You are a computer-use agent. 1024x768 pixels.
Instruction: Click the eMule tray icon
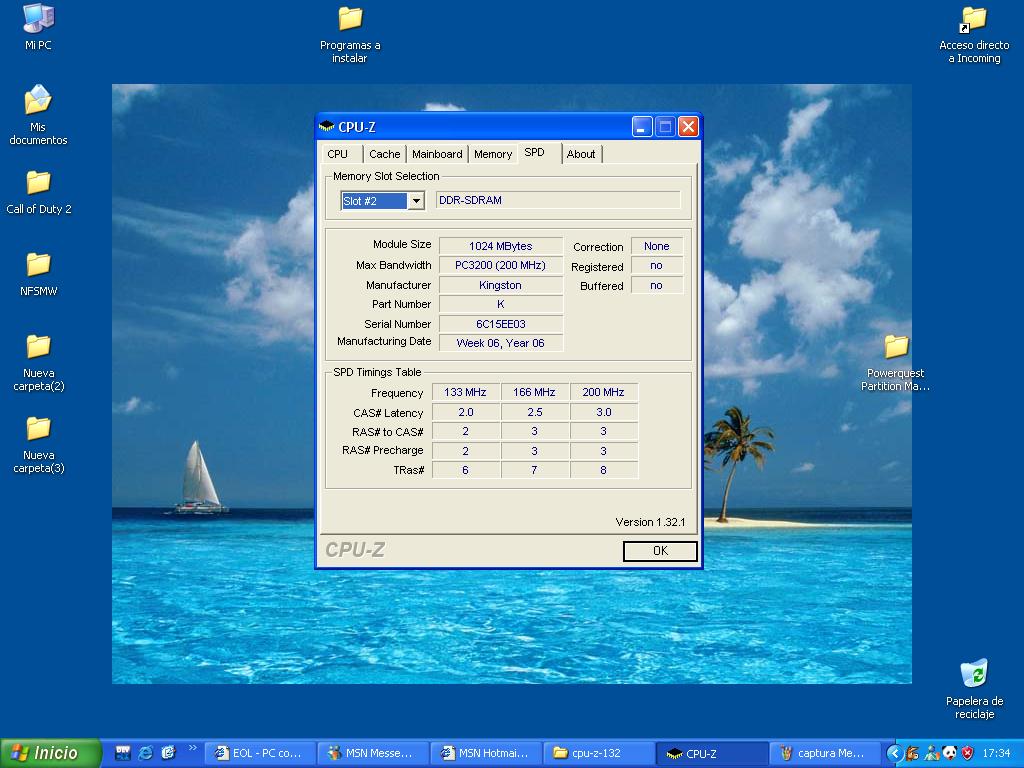coord(912,754)
